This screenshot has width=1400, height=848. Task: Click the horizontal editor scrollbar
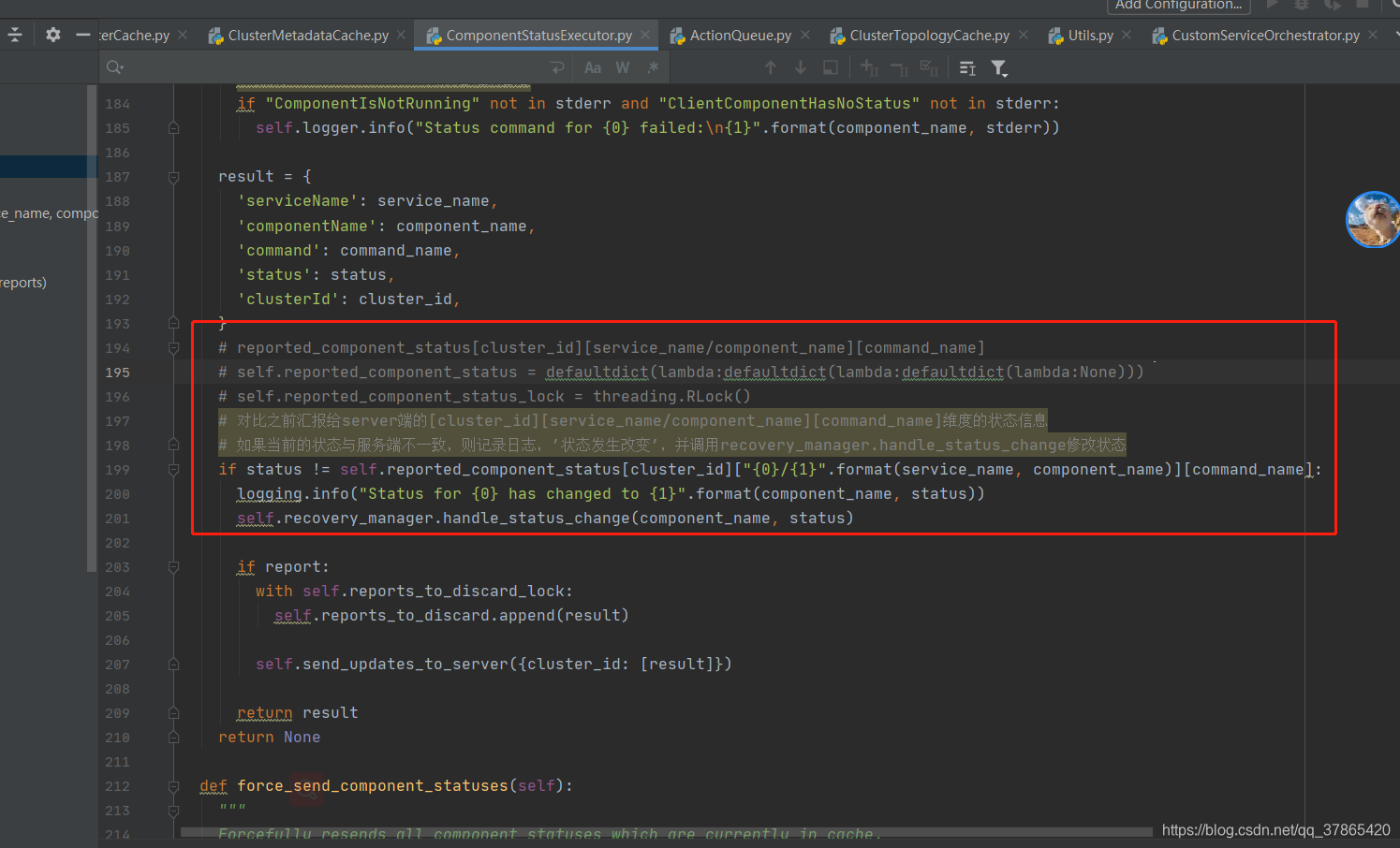click(x=666, y=831)
